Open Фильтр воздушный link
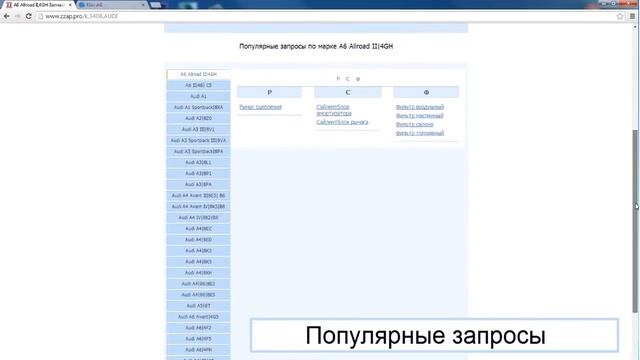 420,107
